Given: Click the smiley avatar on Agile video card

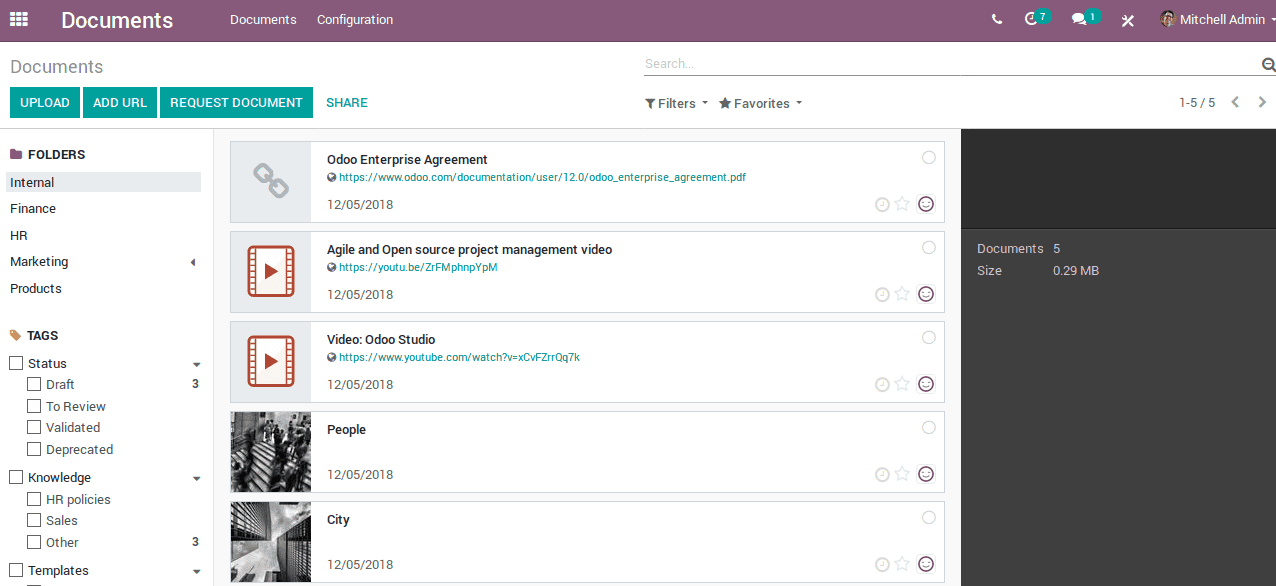Looking at the screenshot, I should [x=926, y=294].
